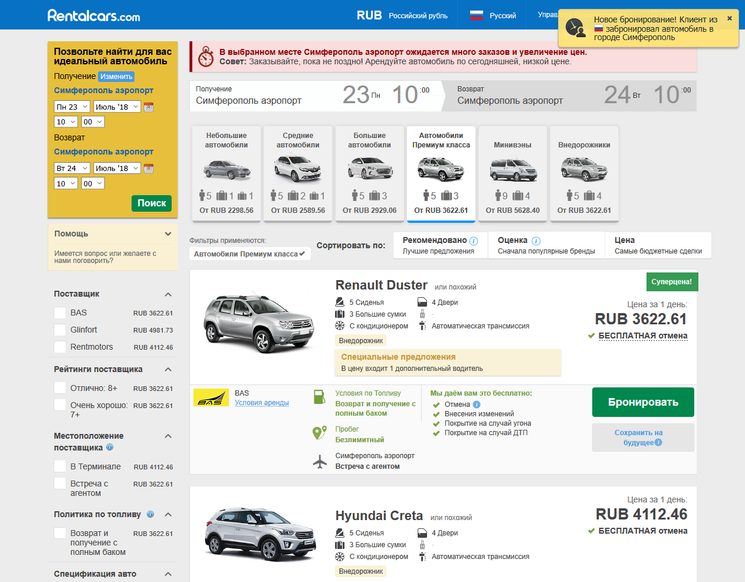Select the Внедорожники category tab
The height and width of the screenshot is (582, 745).
coord(584,173)
